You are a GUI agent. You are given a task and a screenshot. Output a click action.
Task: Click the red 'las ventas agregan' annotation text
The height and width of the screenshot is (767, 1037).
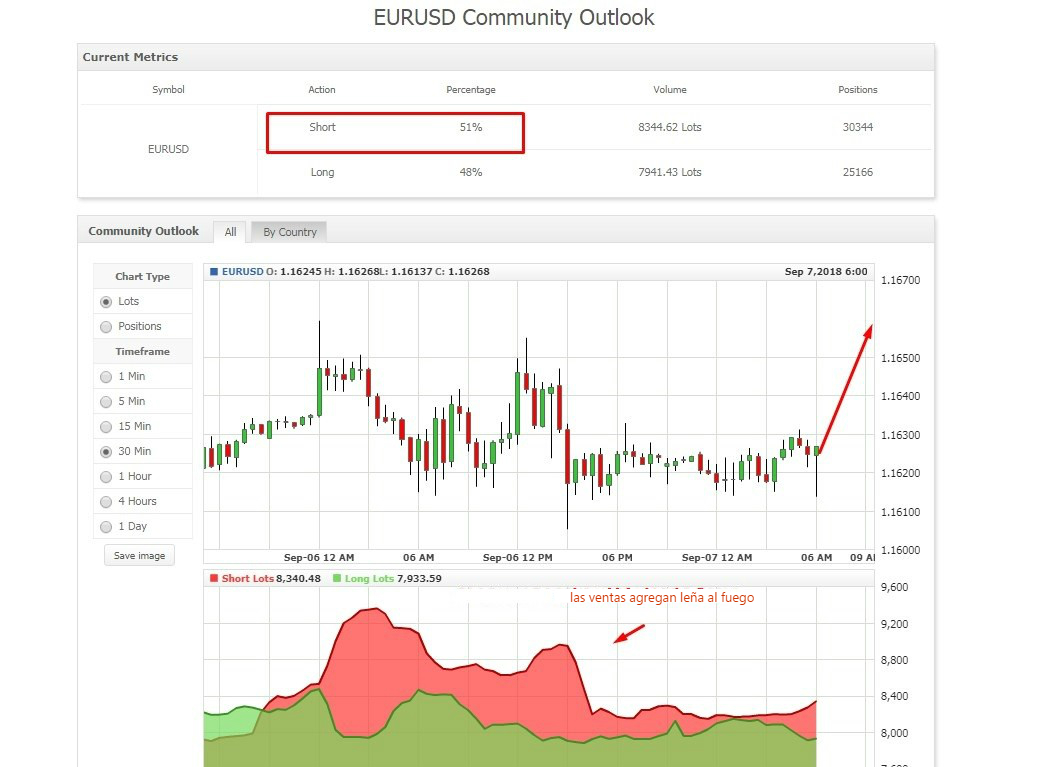(661, 598)
